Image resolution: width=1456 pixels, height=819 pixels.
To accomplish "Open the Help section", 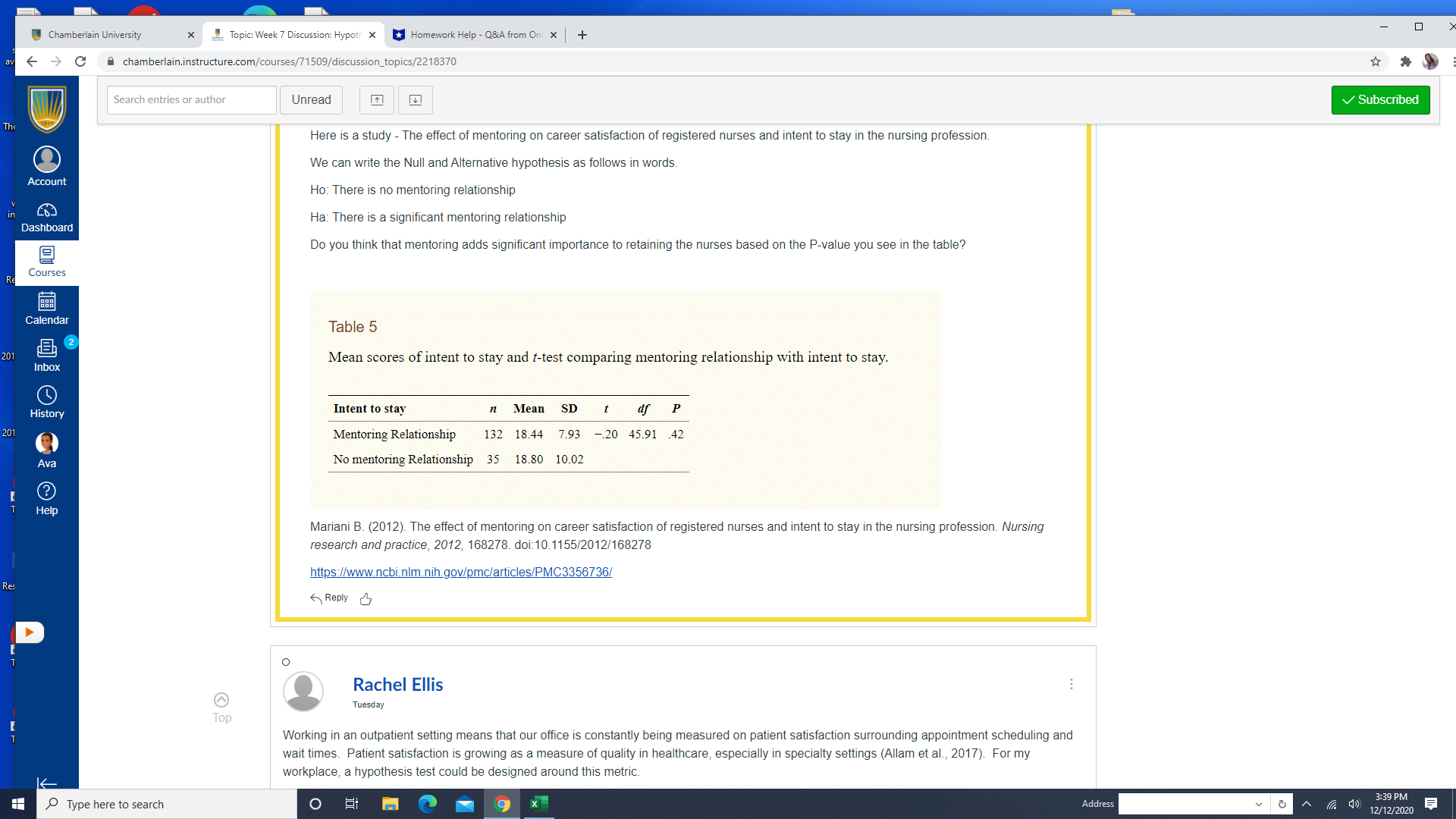I will (x=46, y=497).
